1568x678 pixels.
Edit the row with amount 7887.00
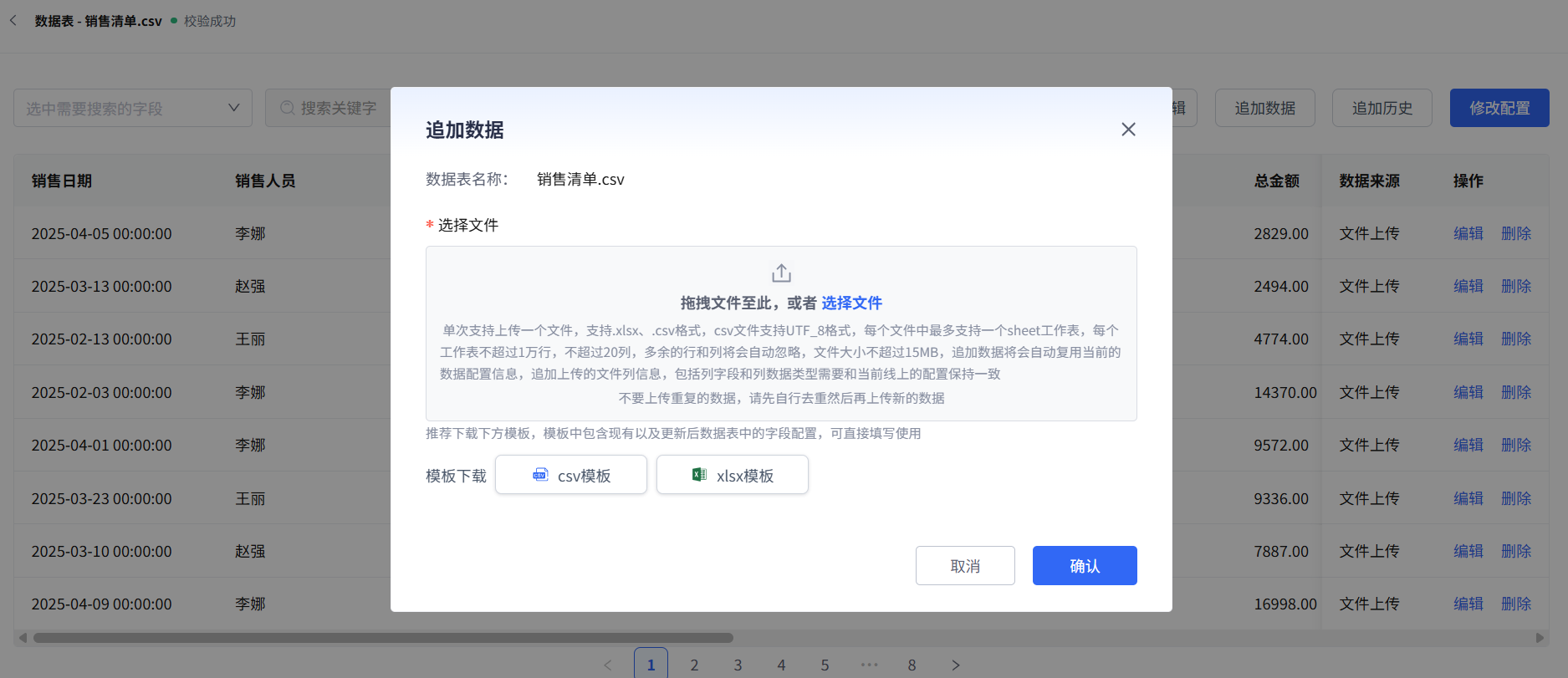click(1468, 551)
